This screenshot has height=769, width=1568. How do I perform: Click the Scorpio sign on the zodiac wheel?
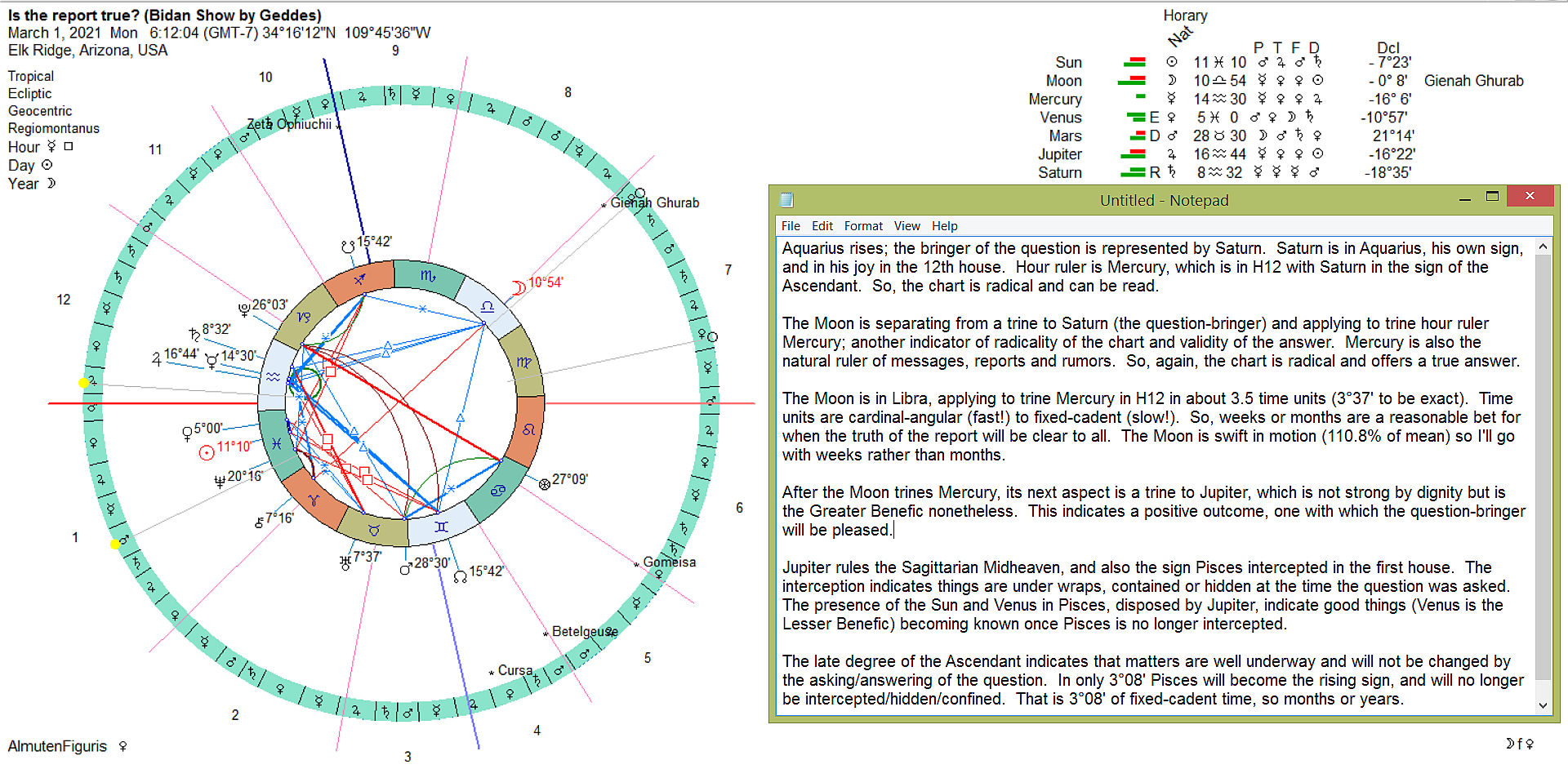click(428, 277)
